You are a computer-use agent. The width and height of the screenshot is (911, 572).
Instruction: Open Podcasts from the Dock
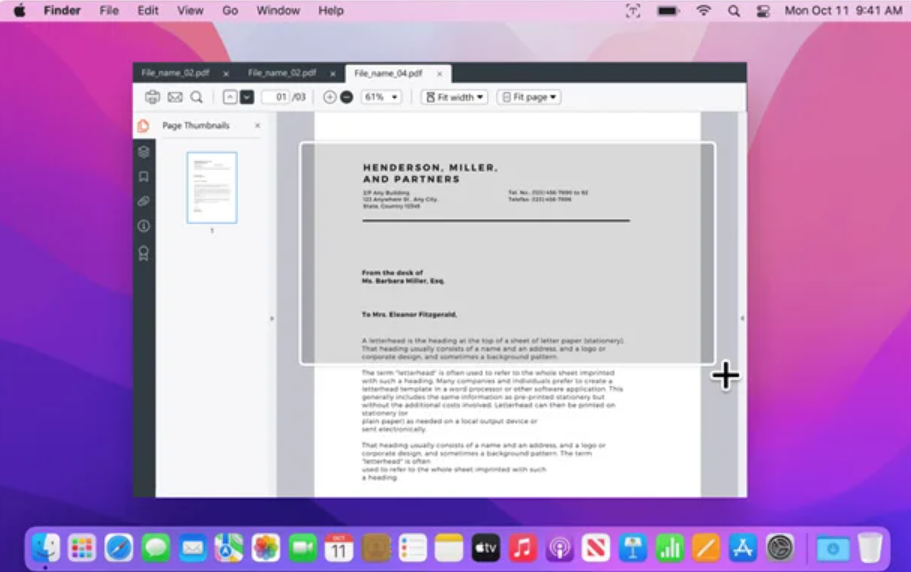tap(559, 548)
